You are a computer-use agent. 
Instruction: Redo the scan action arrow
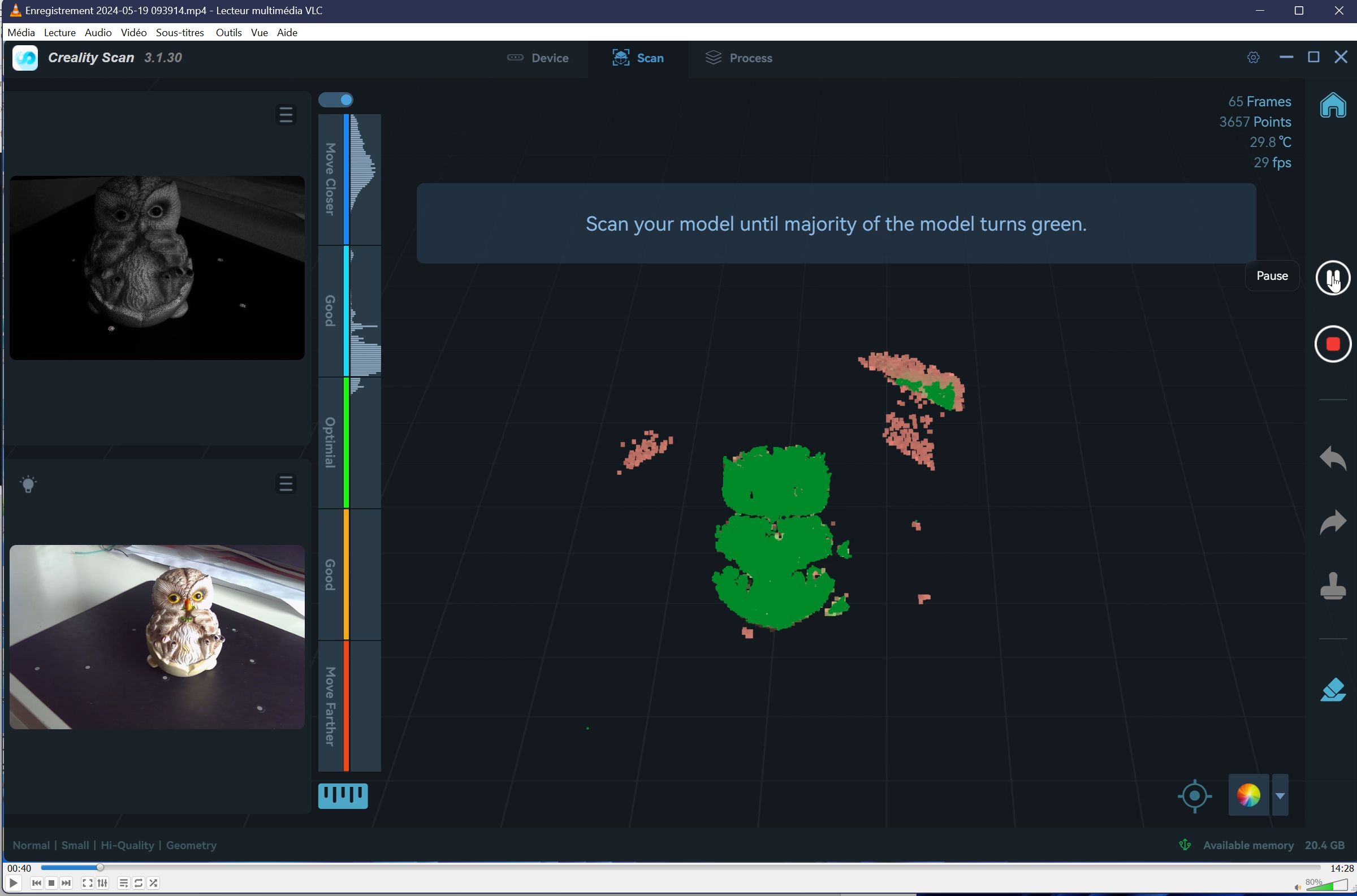pyautogui.click(x=1333, y=522)
